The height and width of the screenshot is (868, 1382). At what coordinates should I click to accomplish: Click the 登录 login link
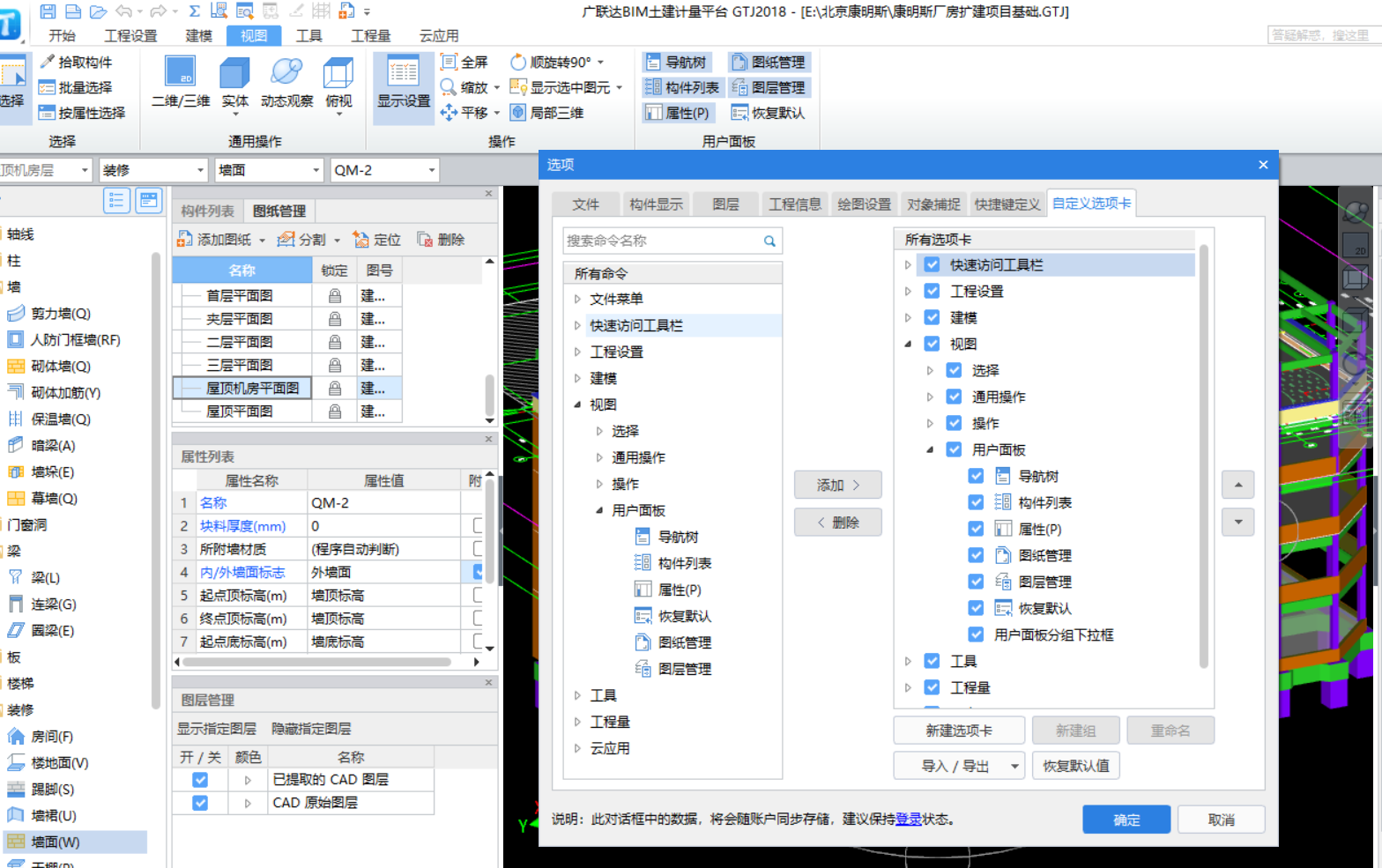point(908,820)
